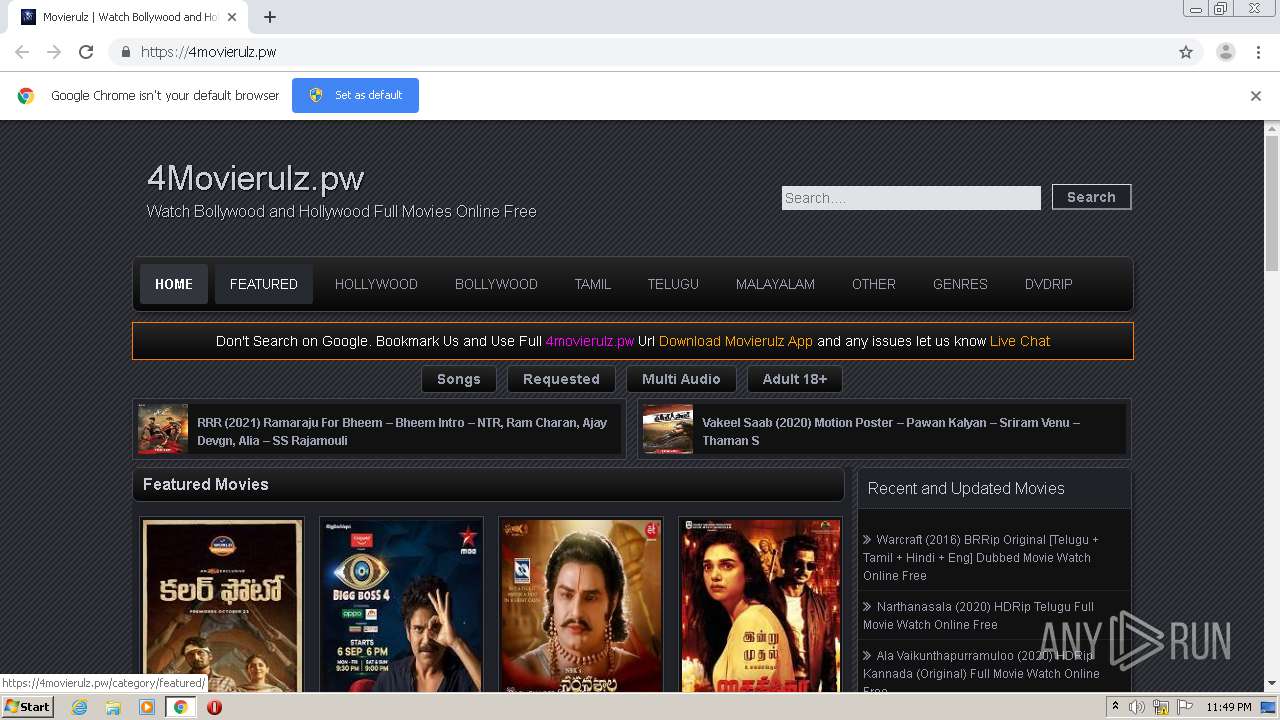Open the TAMIL navigation item
The height and width of the screenshot is (720, 1280).
pos(593,284)
